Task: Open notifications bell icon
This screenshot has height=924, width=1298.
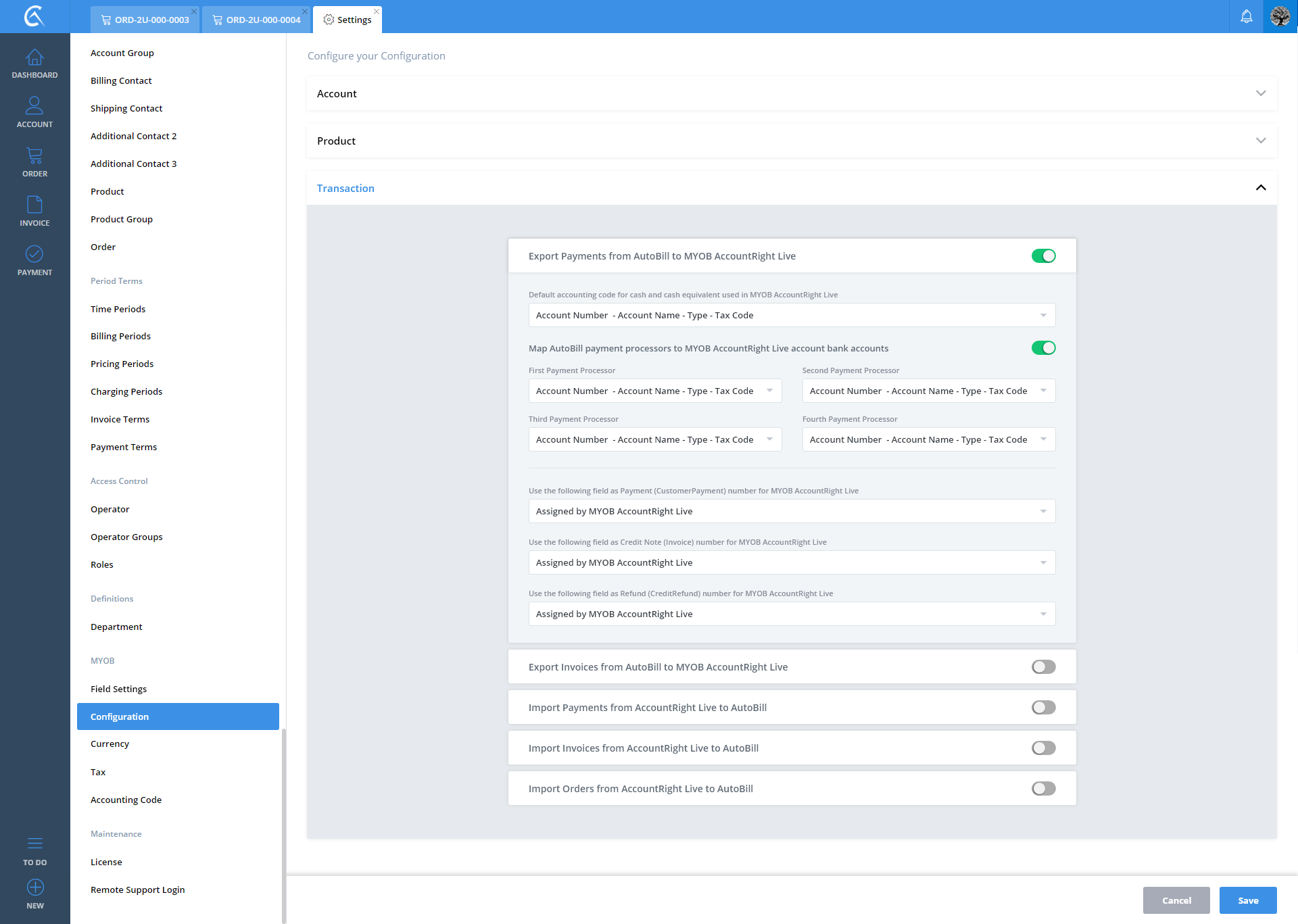Action: point(1246,16)
